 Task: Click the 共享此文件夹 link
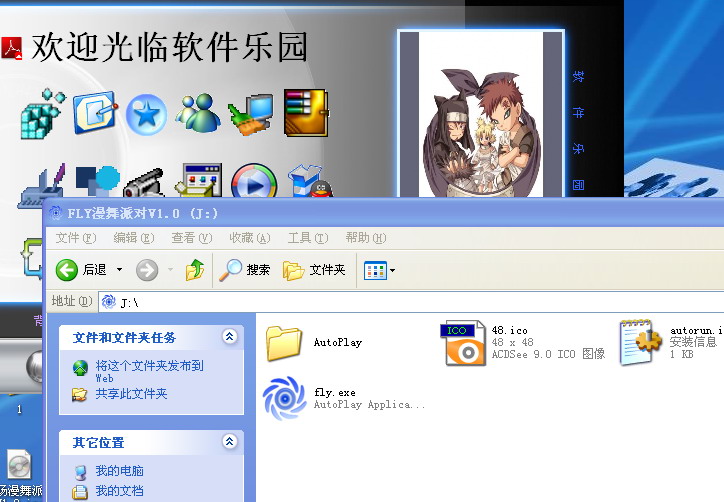coord(131,394)
